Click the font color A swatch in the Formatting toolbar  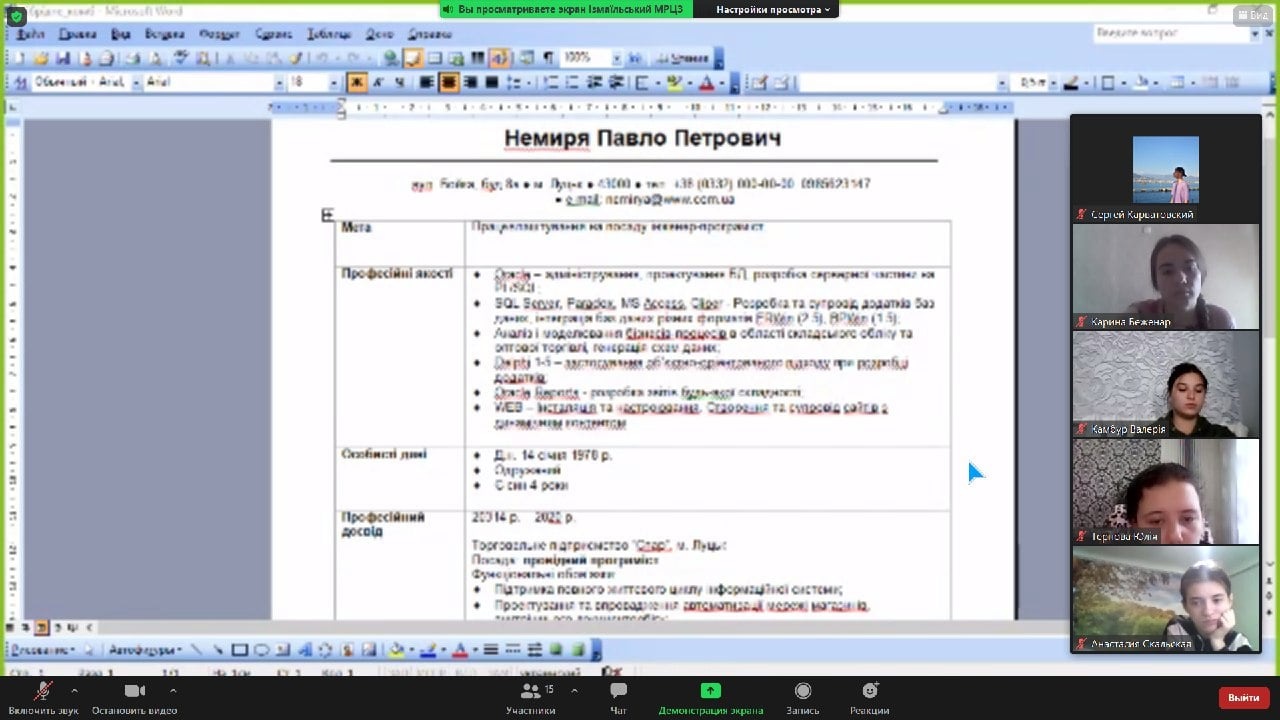pos(706,83)
